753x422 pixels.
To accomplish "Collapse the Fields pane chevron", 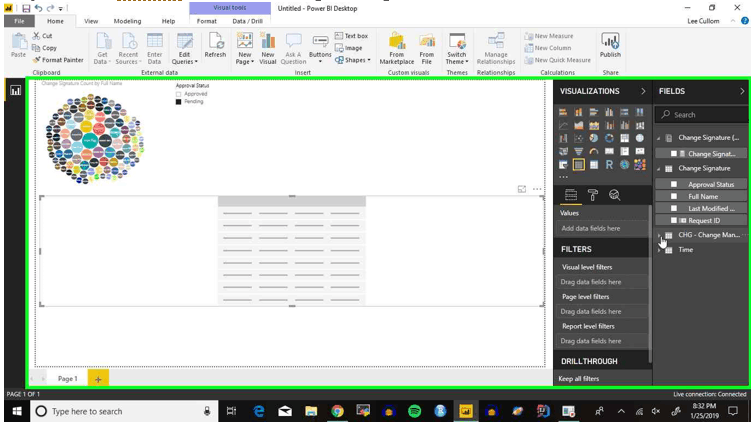I will click(x=742, y=91).
